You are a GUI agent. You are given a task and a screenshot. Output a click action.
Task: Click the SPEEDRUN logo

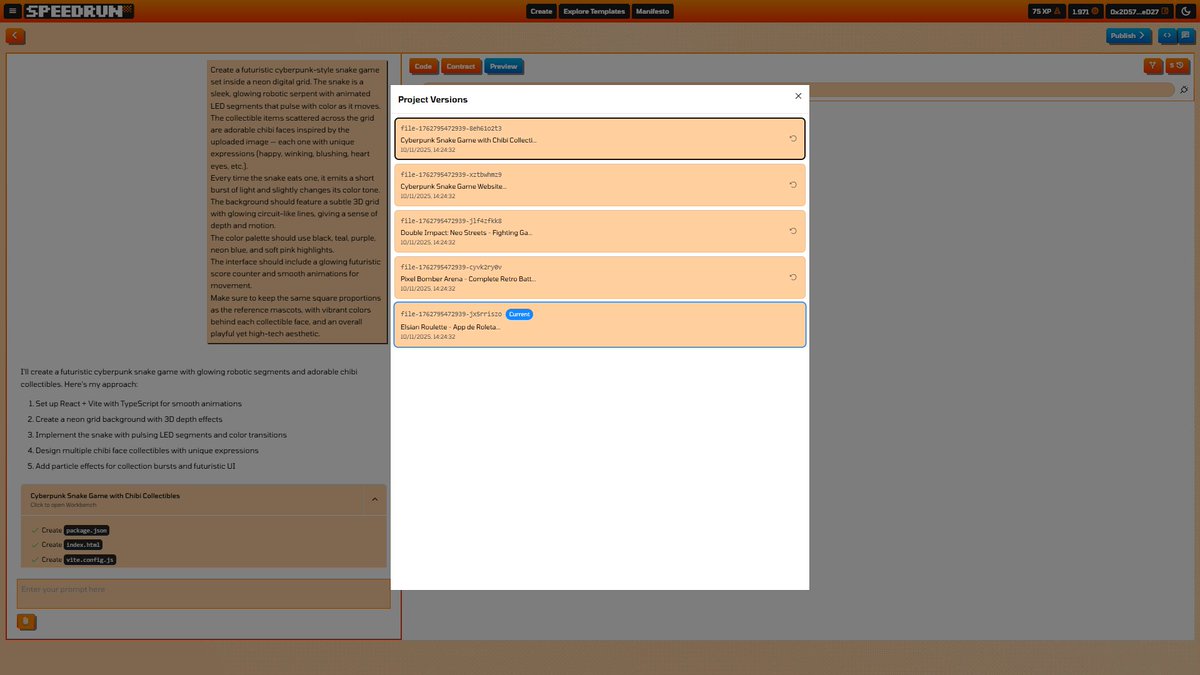pyautogui.click(x=78, y=11)
